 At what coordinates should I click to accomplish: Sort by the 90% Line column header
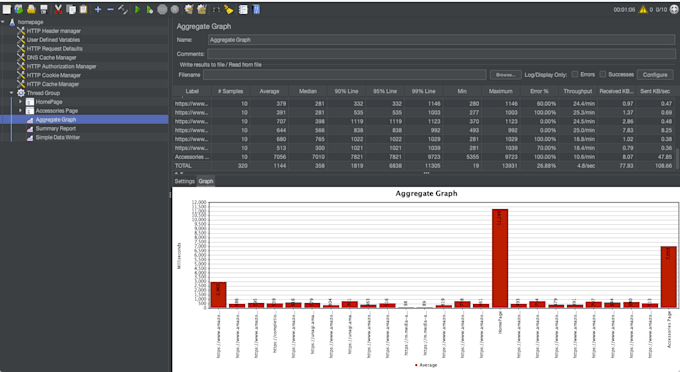point(346,91)
